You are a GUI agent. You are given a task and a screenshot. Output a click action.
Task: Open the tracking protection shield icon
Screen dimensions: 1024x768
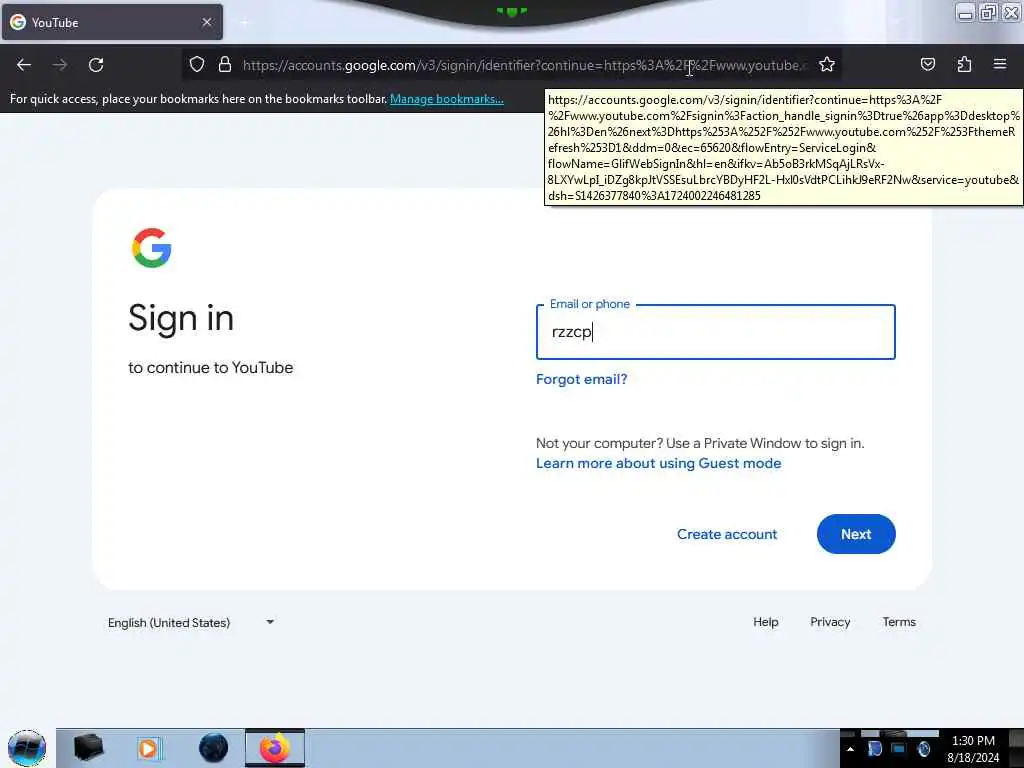(x=197, y=65)
